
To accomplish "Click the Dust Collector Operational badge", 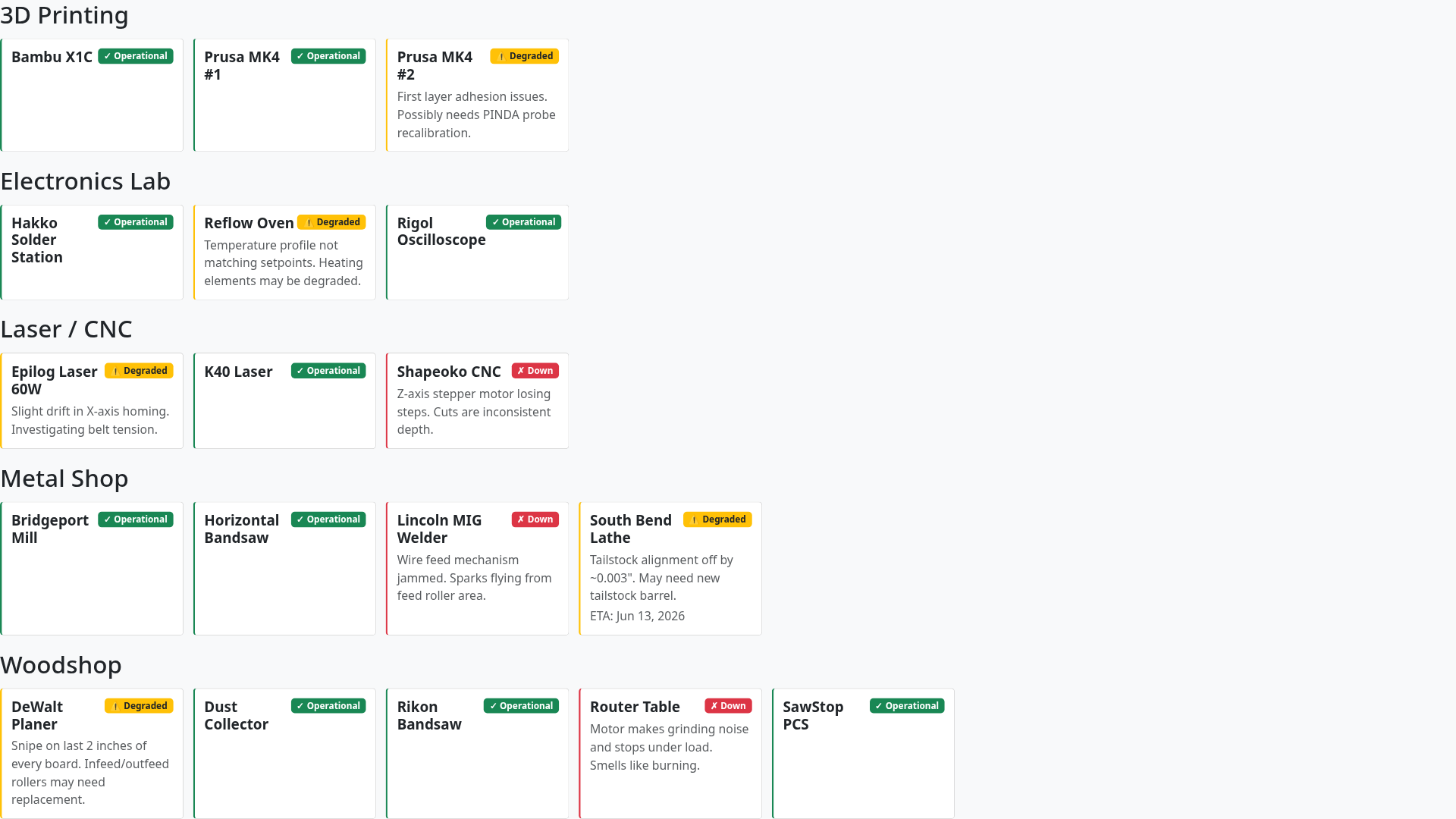I will coord(328,706).
